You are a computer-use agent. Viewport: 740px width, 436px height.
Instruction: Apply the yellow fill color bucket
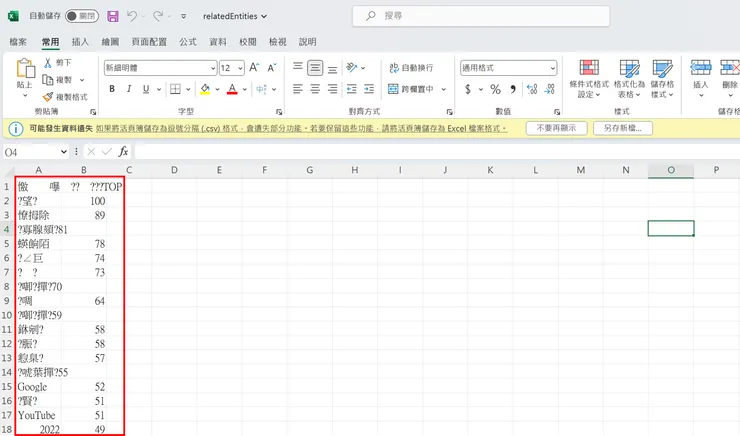(205, 89)
